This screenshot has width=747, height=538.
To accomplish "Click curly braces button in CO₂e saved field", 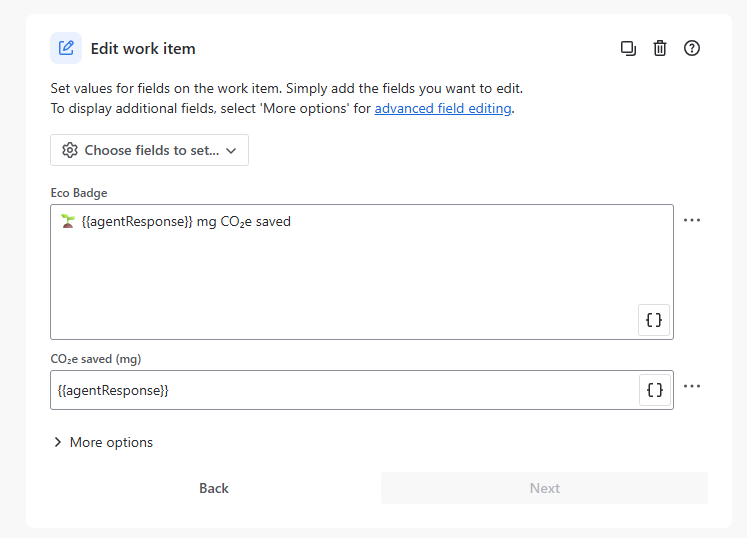I will tap(654, 390).
